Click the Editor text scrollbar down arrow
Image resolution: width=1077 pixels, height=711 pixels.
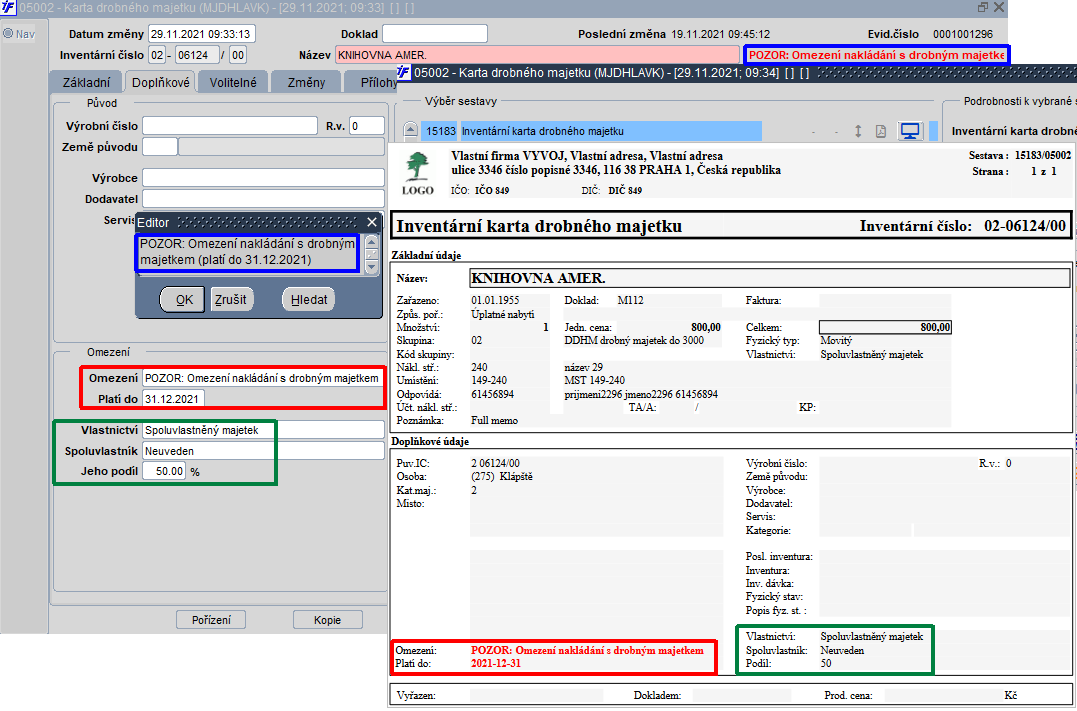click(x=371, y=267)
